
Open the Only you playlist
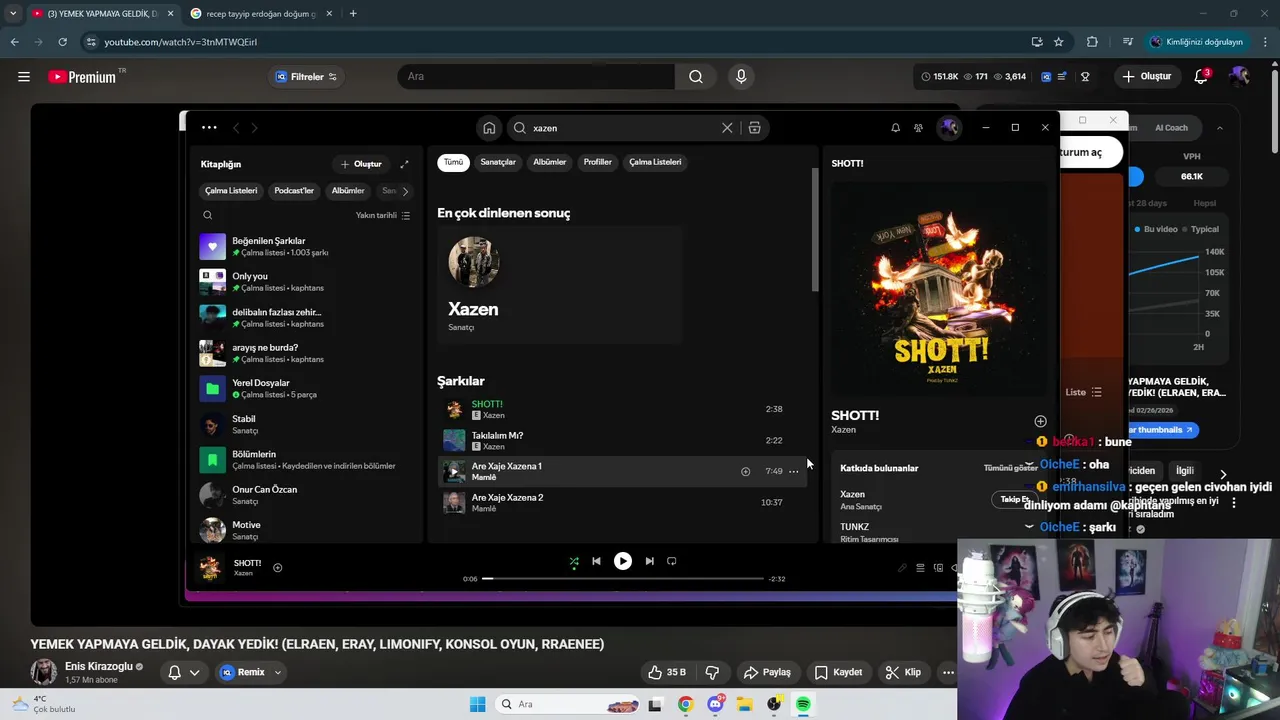pos(304,282)
